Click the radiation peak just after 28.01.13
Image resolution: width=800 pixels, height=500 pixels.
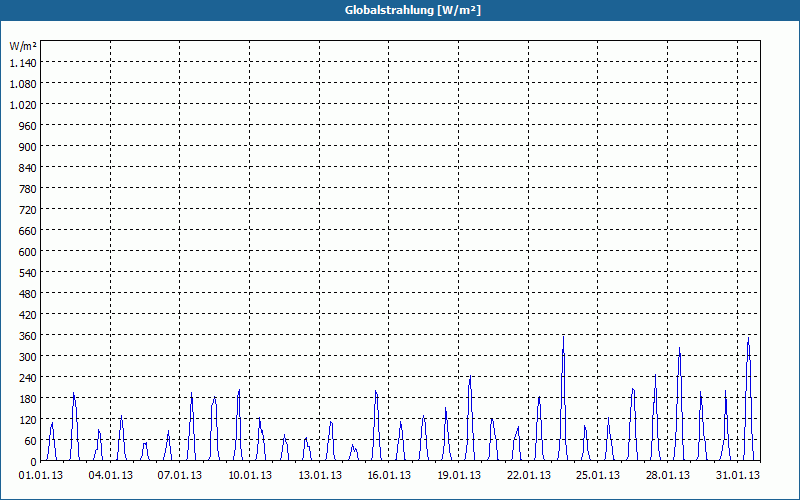[x=679, y=404]
